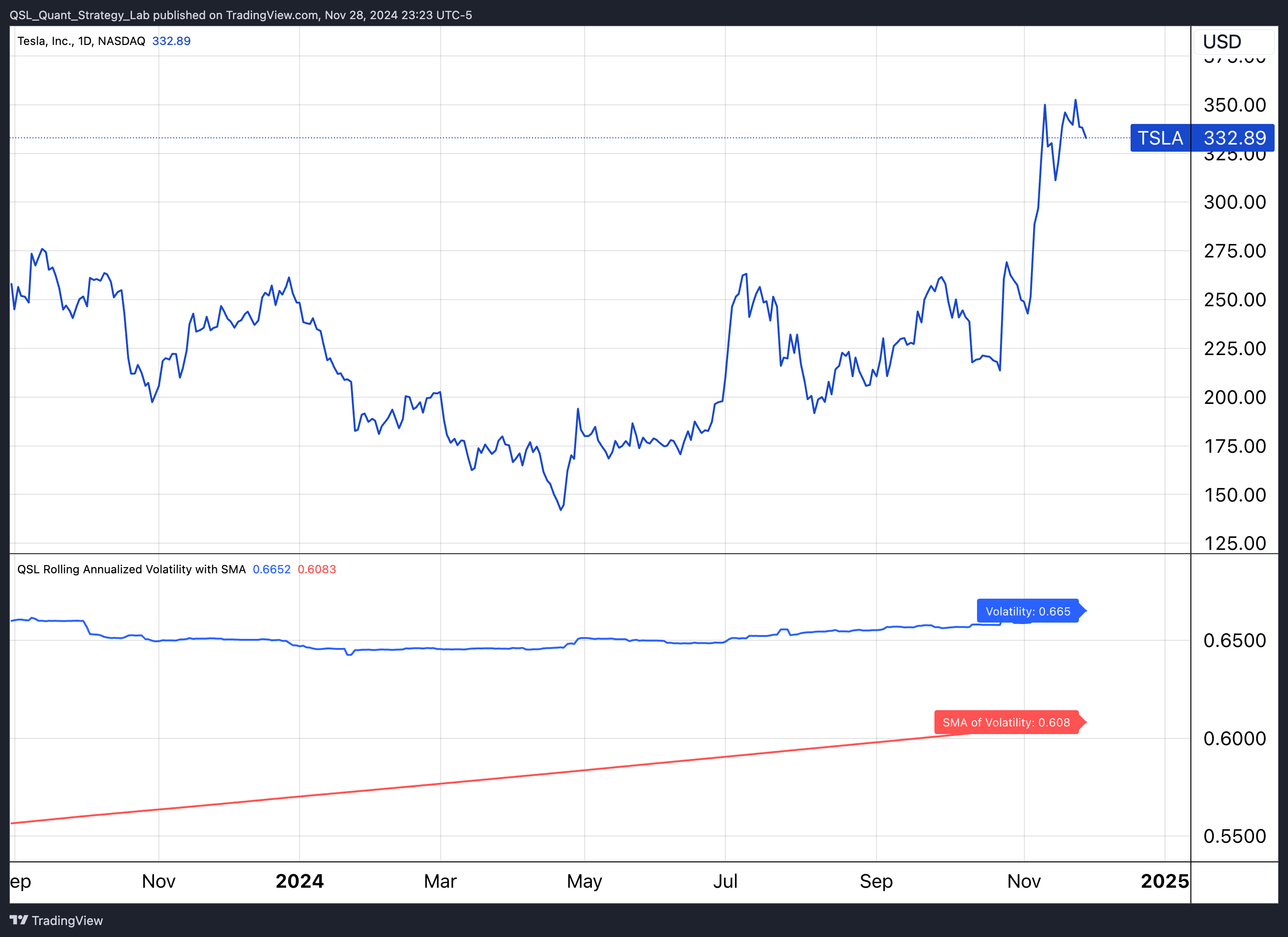Click the 0.6000 volatility scale label

[x=1234, y=738]
